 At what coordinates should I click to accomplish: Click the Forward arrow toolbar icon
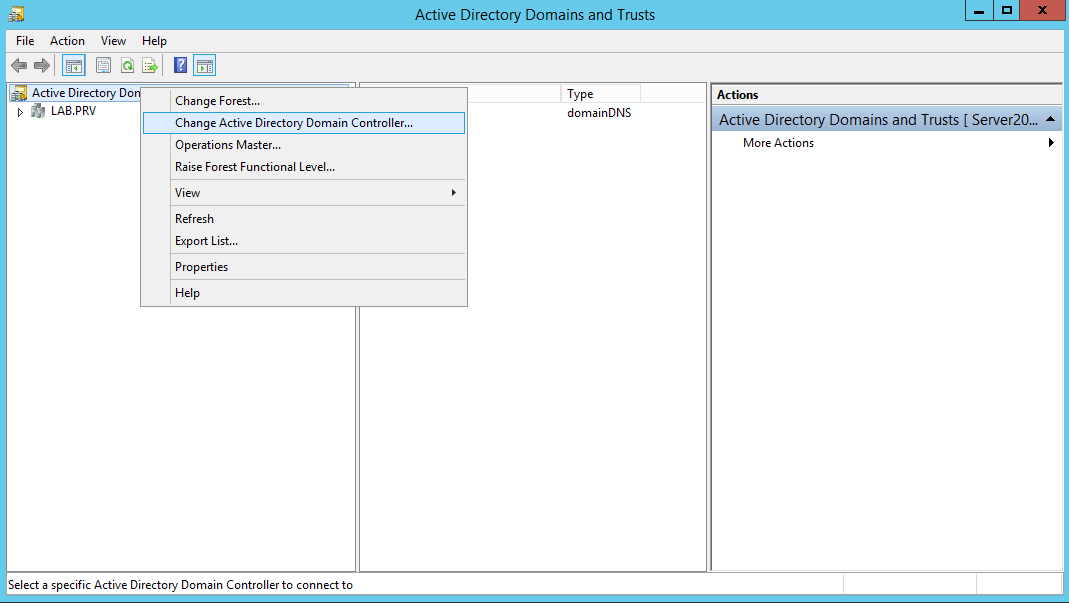click(x=42, y=65)
